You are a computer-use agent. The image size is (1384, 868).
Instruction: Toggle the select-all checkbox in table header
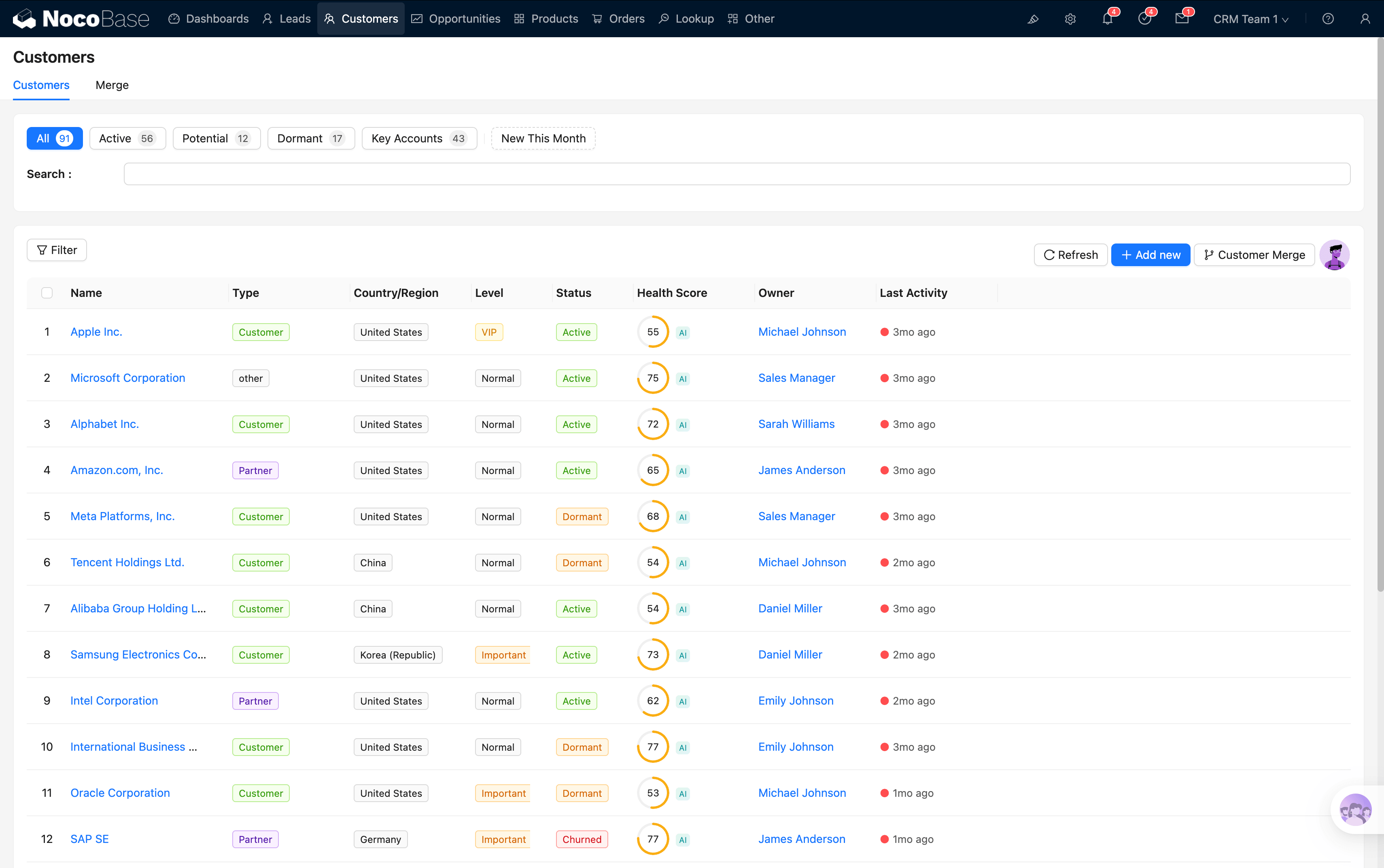47,293
